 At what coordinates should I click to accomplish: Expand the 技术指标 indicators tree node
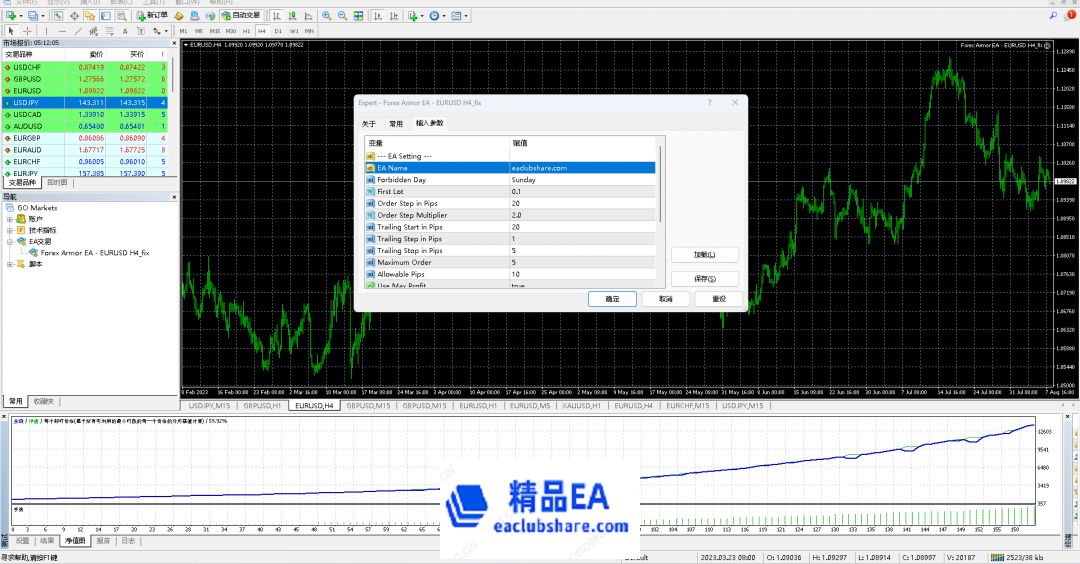click(10, 231)
